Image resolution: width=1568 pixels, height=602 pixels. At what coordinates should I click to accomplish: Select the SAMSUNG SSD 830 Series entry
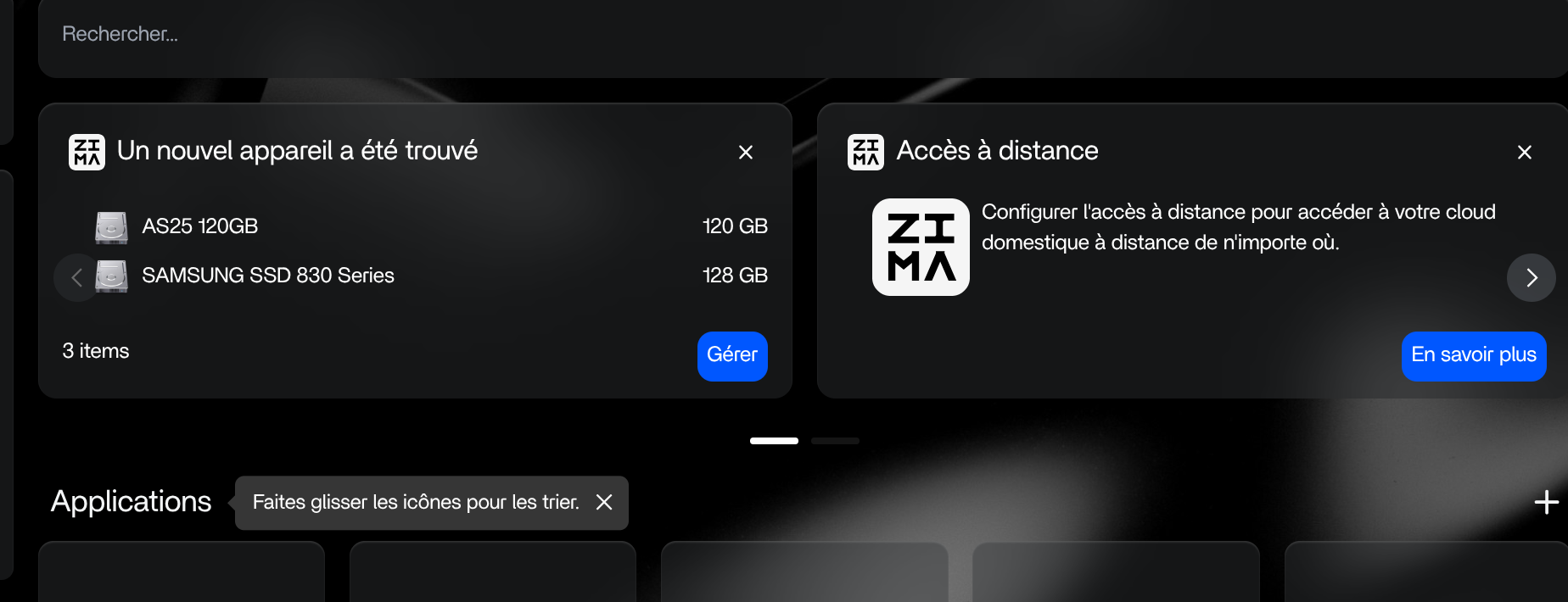[267, 276]
